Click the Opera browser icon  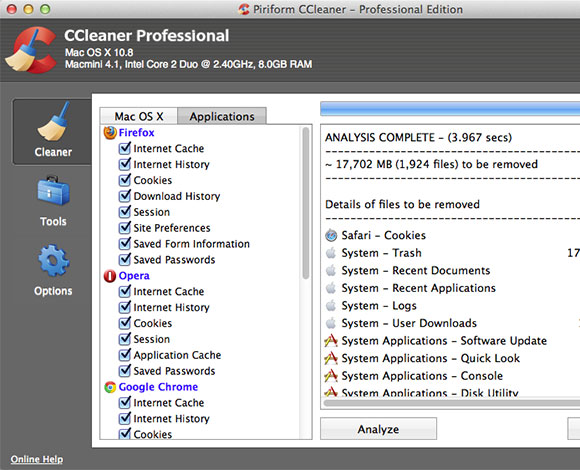click(110, 276)
